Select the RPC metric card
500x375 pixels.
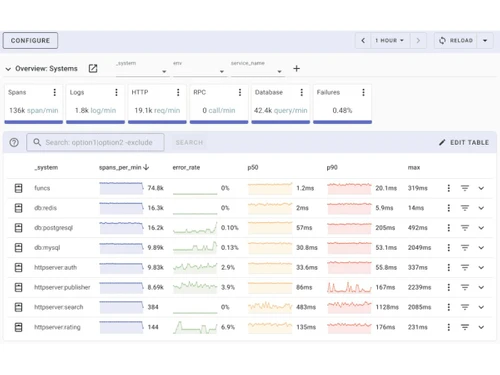pos(219,104)
